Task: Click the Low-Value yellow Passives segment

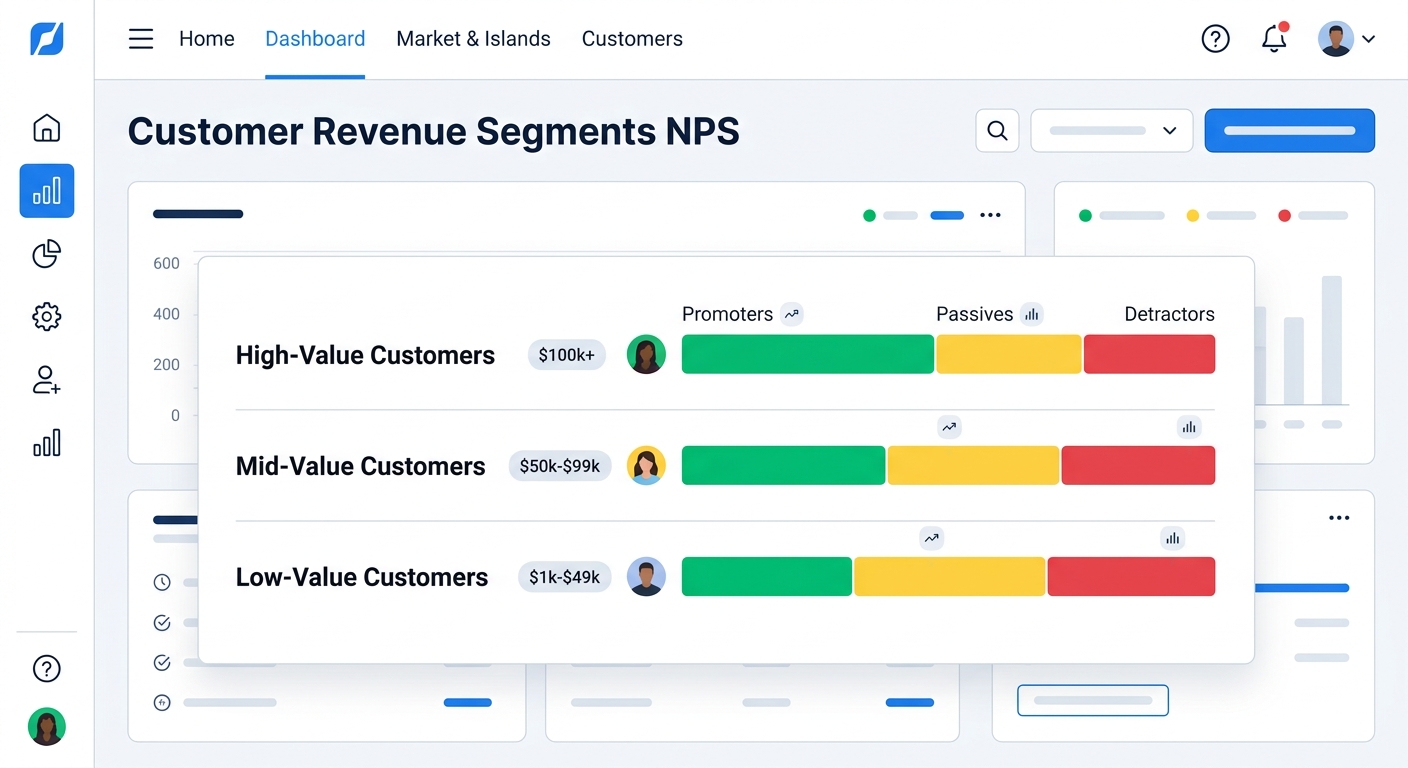Action: coord(950,577)
